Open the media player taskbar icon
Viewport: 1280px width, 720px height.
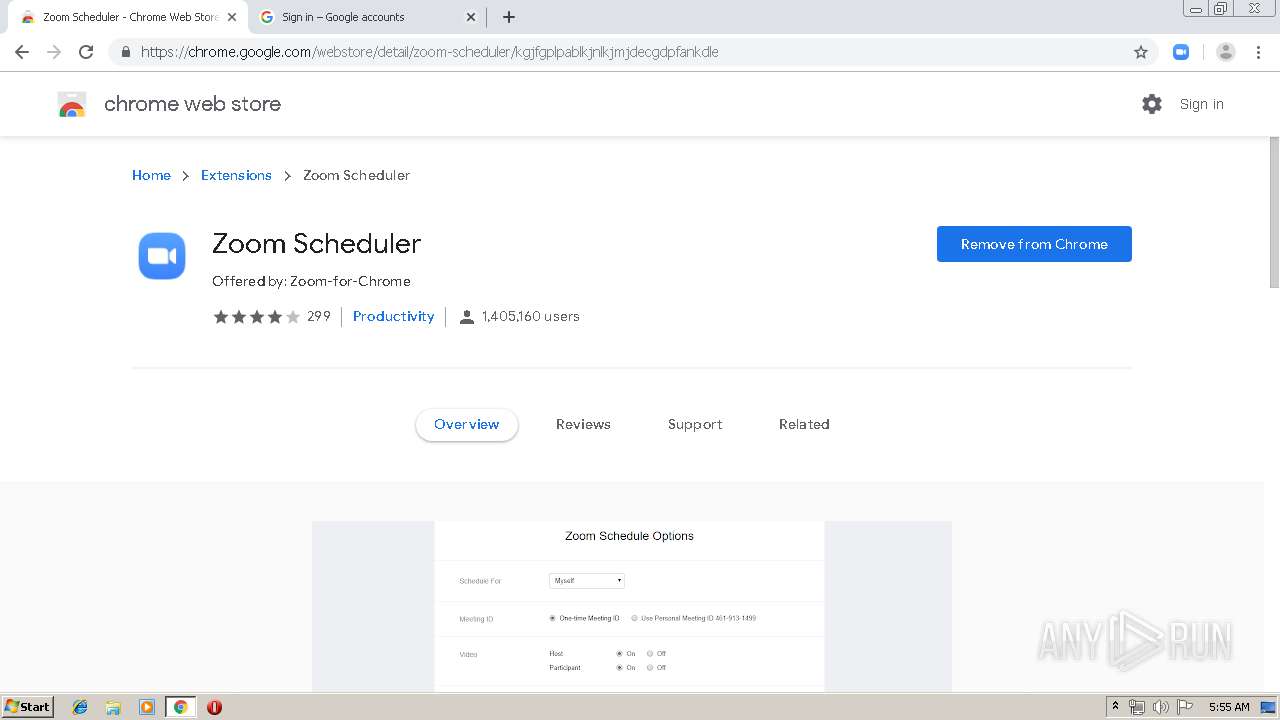(147, 707)
